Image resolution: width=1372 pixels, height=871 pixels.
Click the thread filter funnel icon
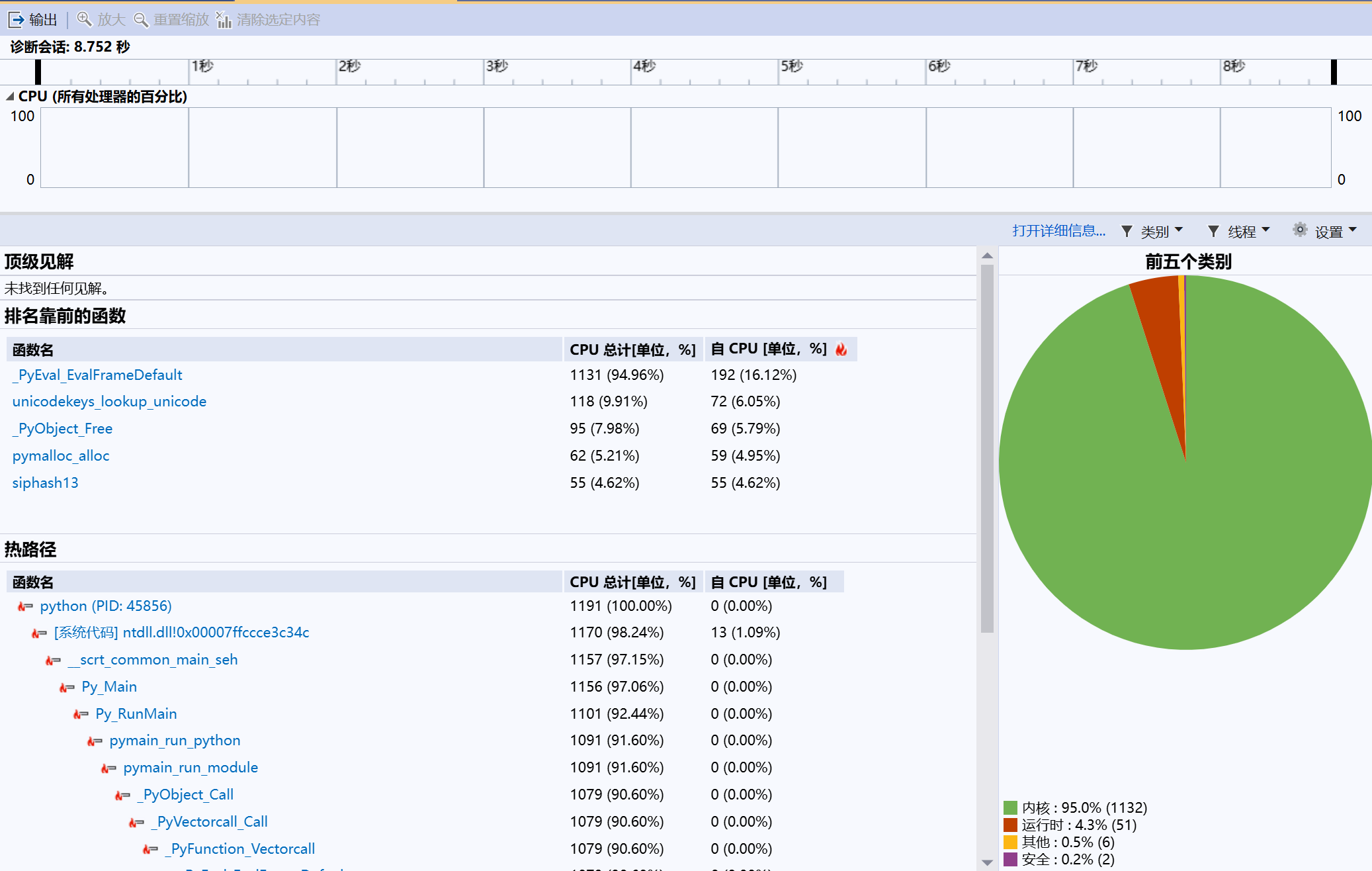pos(1213,231)
